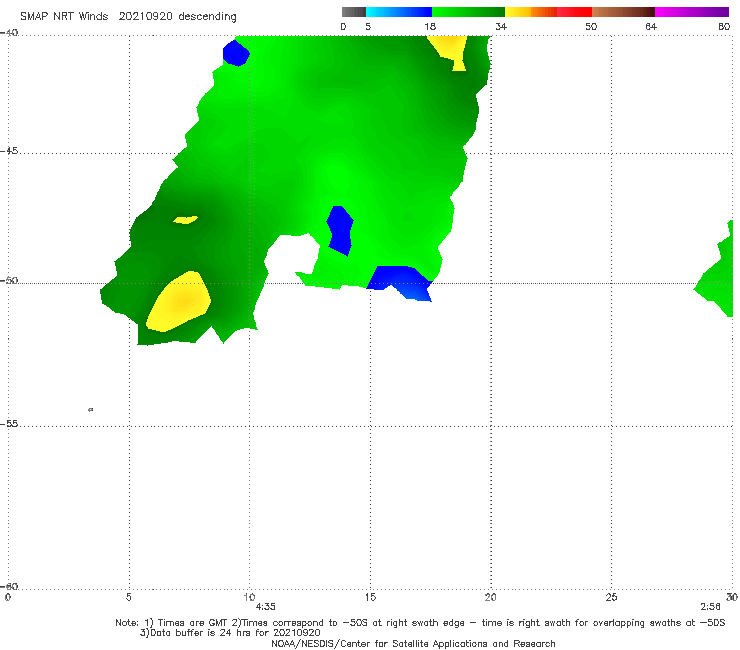Click the latitude axis label '-60'
The width and height of the screenshot is (740, 650).
tap(9, 586)
